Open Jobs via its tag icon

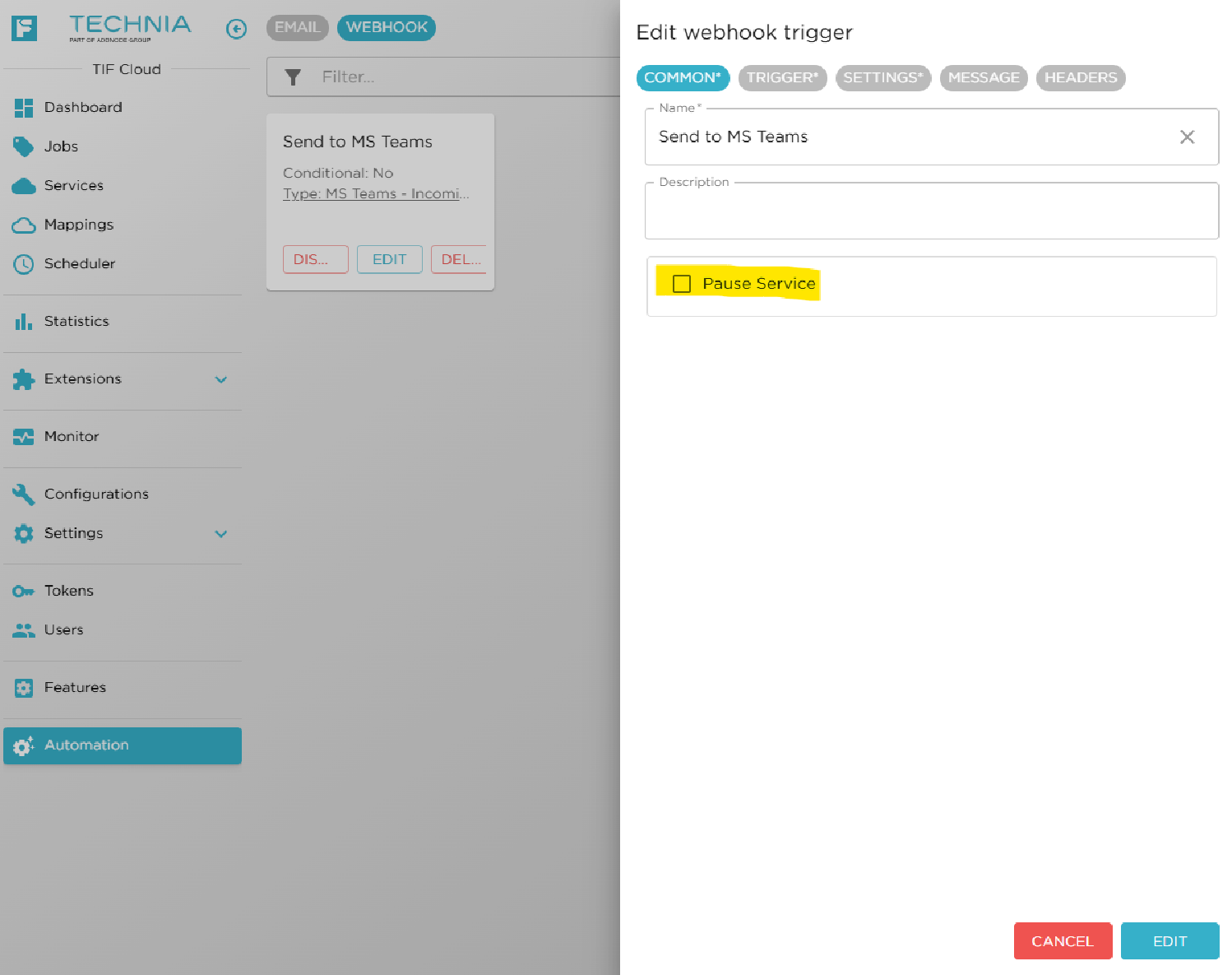coord(23,146)
